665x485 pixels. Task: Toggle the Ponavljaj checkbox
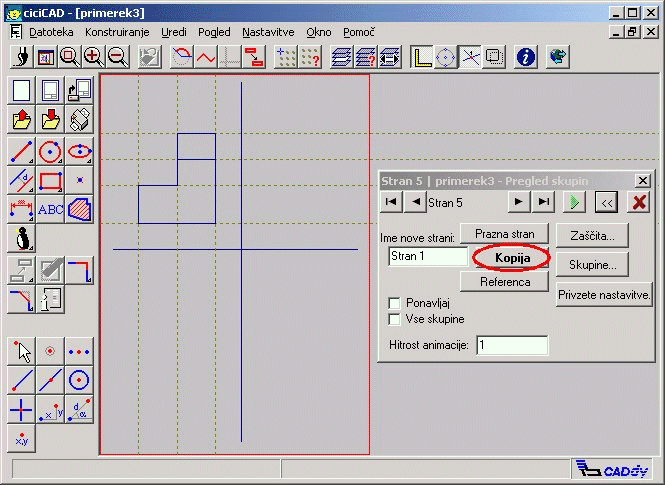click(x=394, y=303)
